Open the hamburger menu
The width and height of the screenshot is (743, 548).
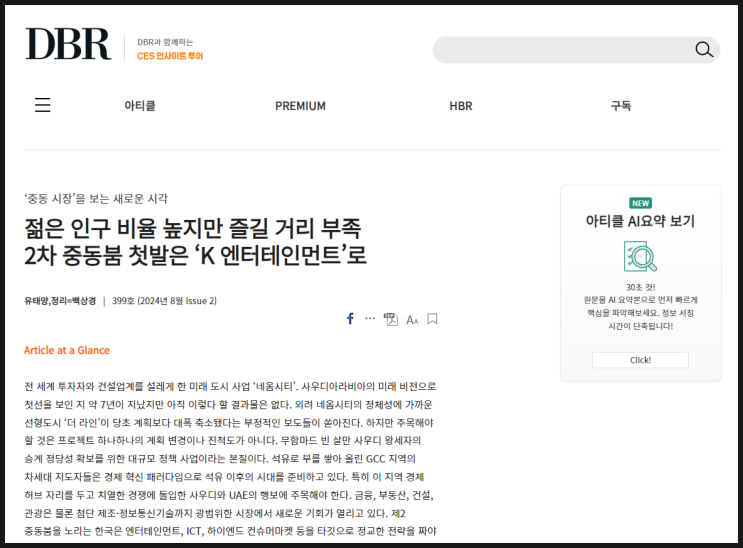coord(43,105)
